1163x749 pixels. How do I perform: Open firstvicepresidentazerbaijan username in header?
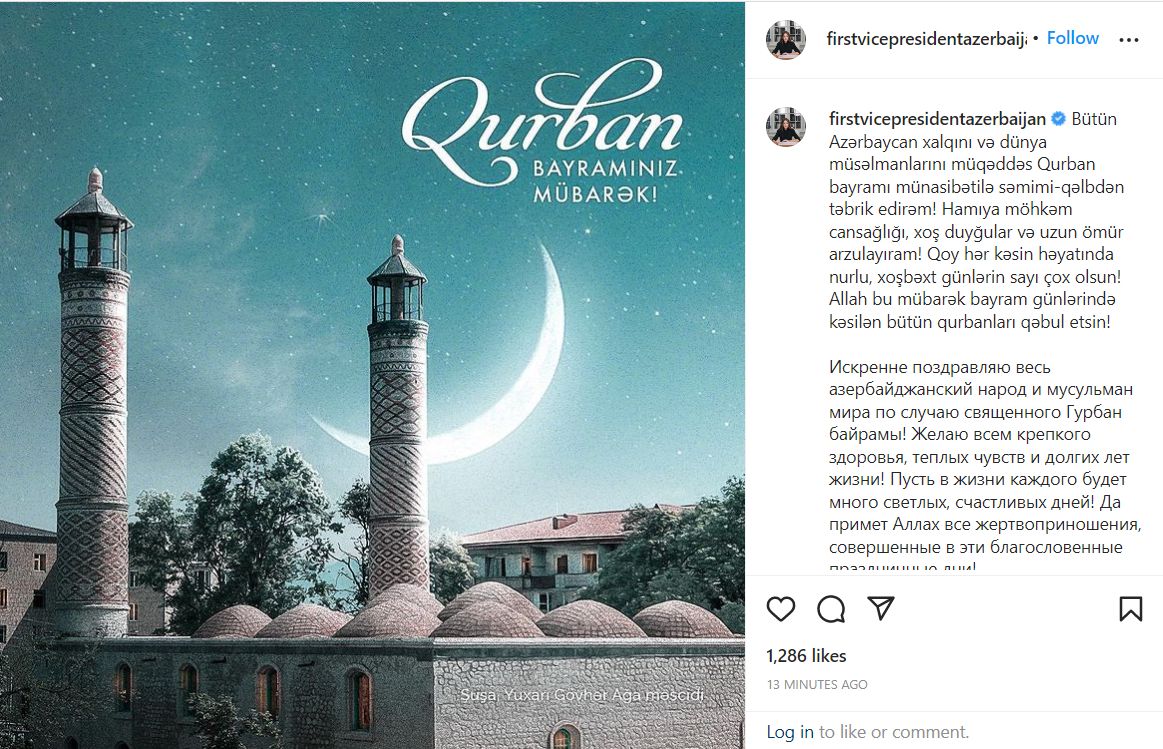[x=926, y=39]
